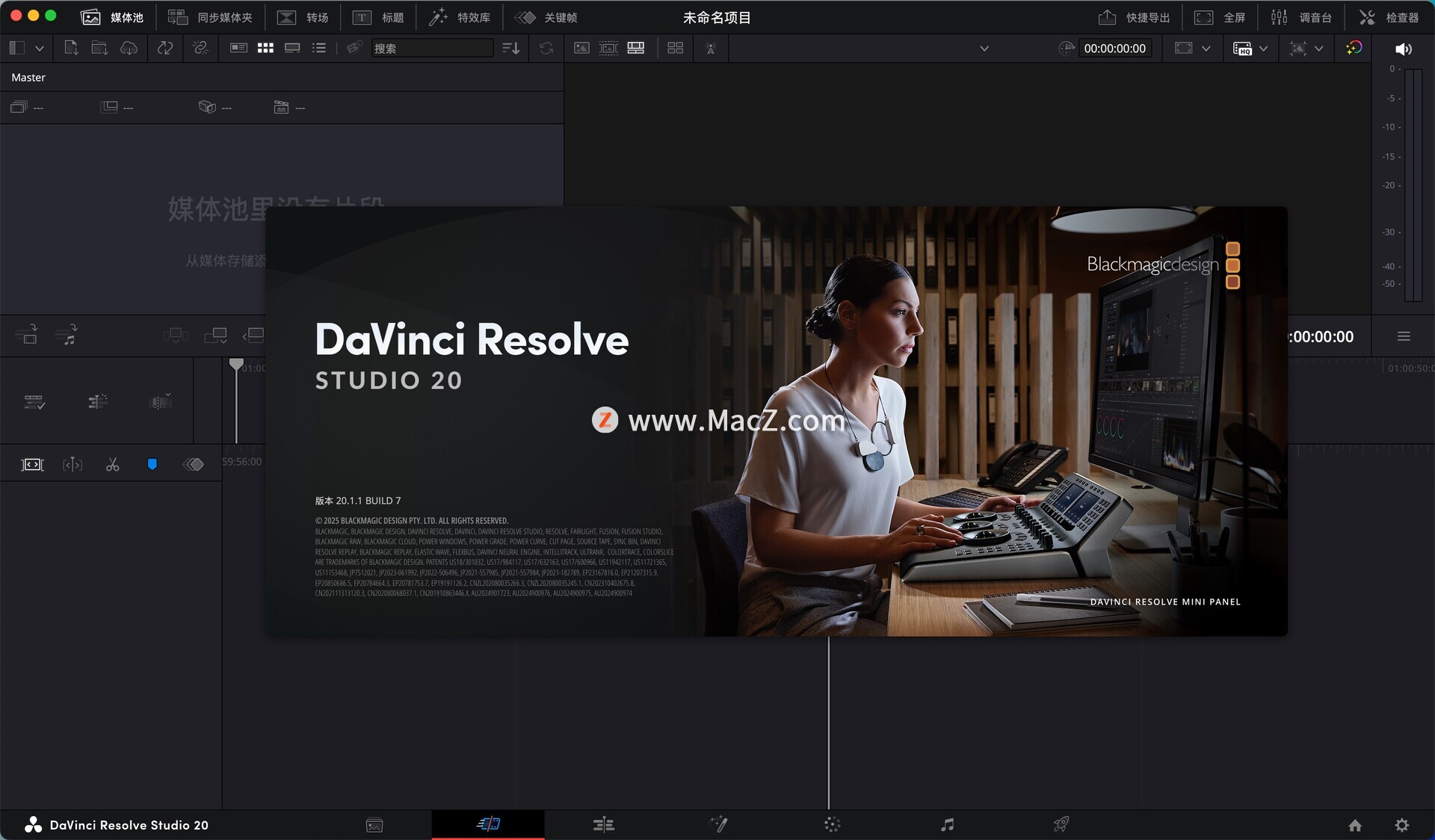This screenshot has height=840, width=1435.
Task: Expand the panel layout dropdown arrow
Action: [40, 48]
